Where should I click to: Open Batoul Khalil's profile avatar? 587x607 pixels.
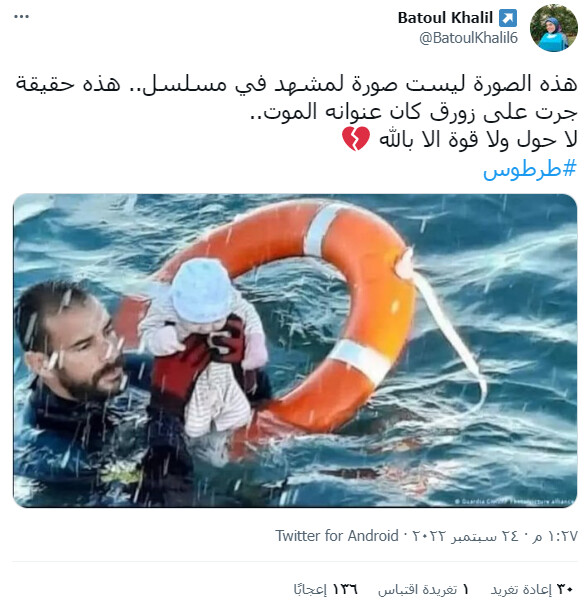[554, 28]
